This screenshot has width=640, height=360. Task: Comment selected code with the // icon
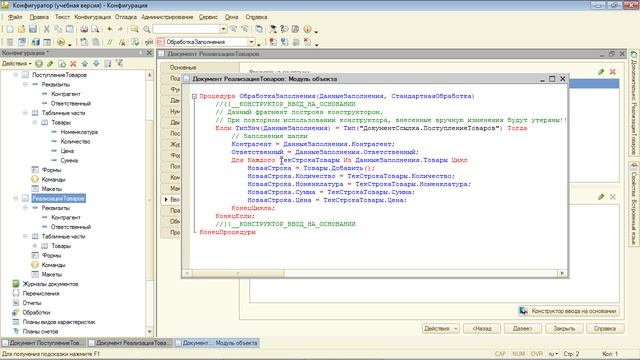click(x=109, y=42)
